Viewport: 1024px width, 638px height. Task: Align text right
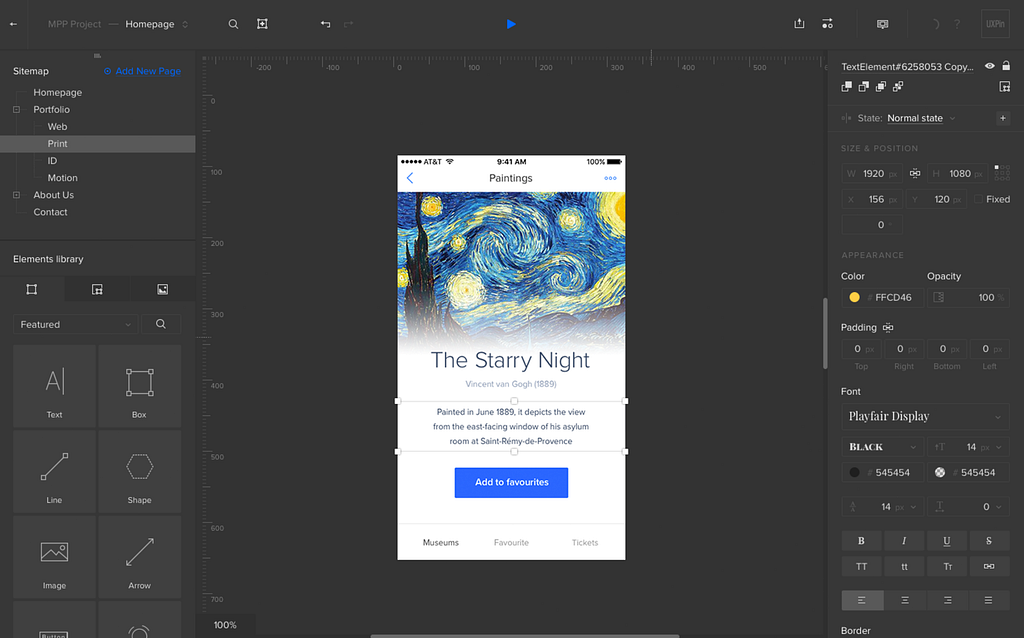(947, 600)
